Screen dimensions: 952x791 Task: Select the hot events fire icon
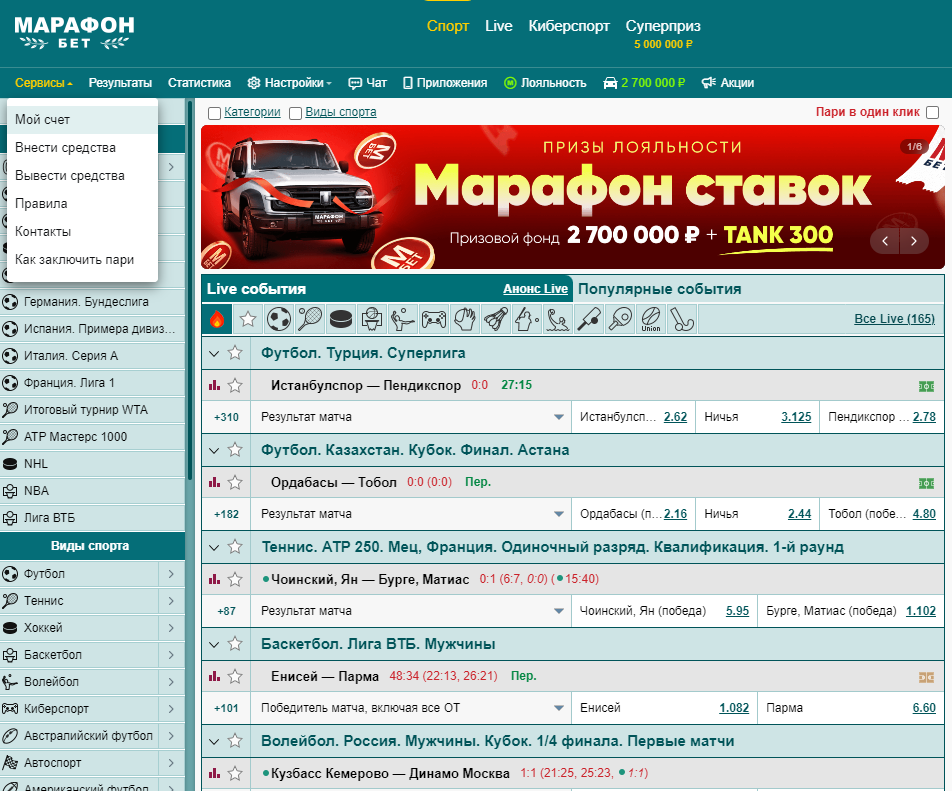[217, 319]
